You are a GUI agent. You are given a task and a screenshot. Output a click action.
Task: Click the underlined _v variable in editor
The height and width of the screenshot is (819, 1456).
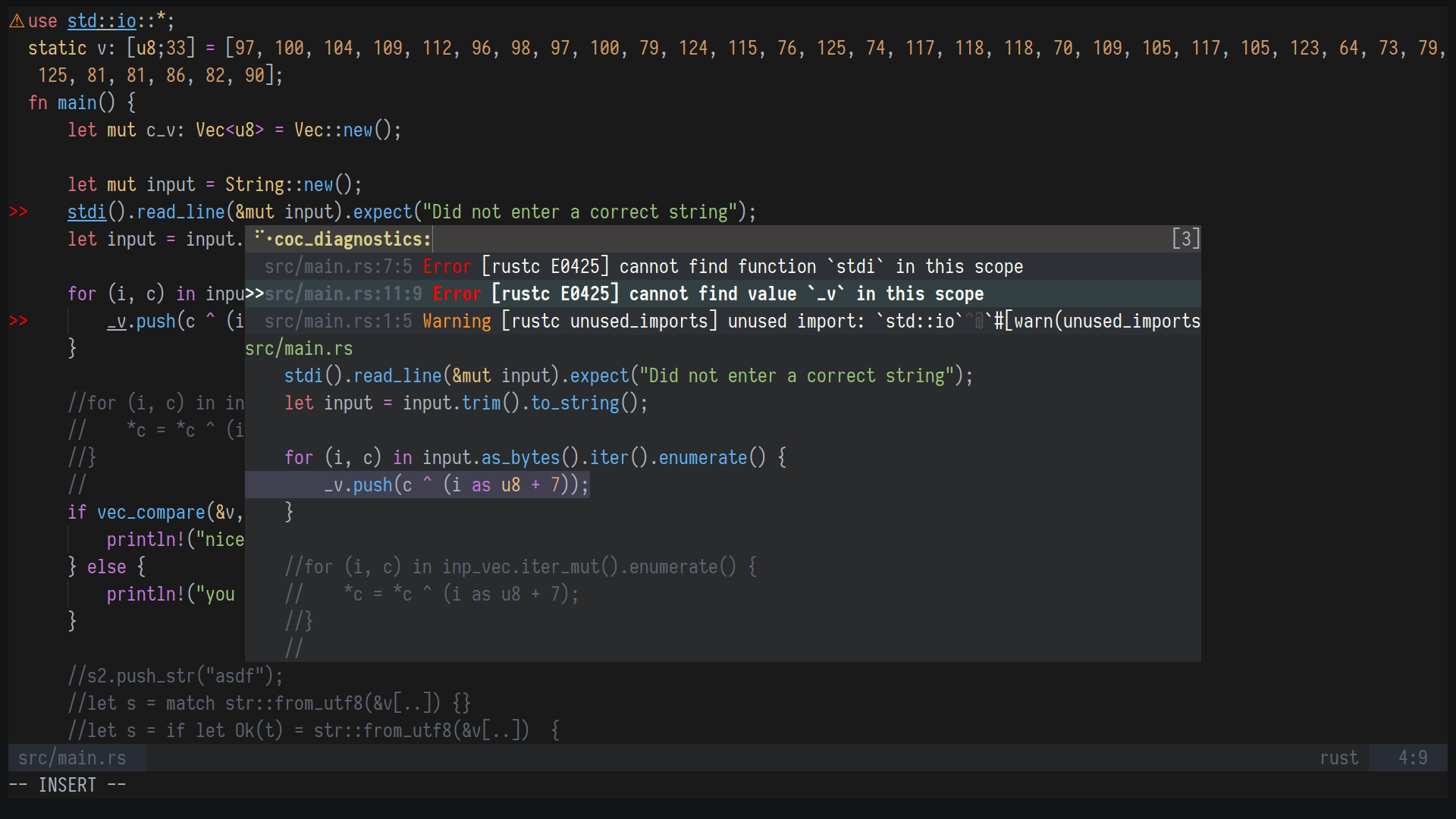pyautogui.click(x=116, y=322)
